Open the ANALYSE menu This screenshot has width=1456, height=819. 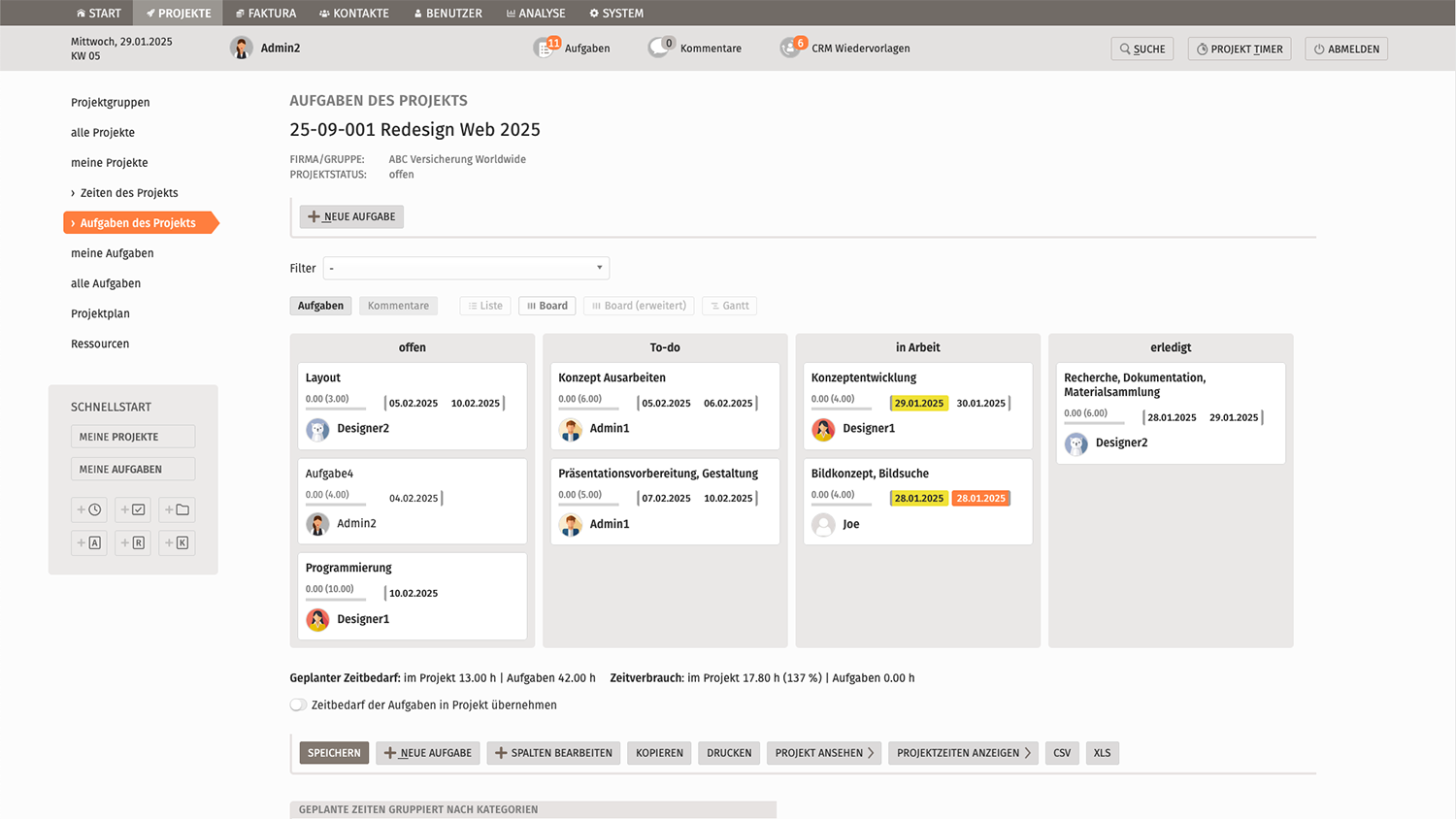point(536,13)
